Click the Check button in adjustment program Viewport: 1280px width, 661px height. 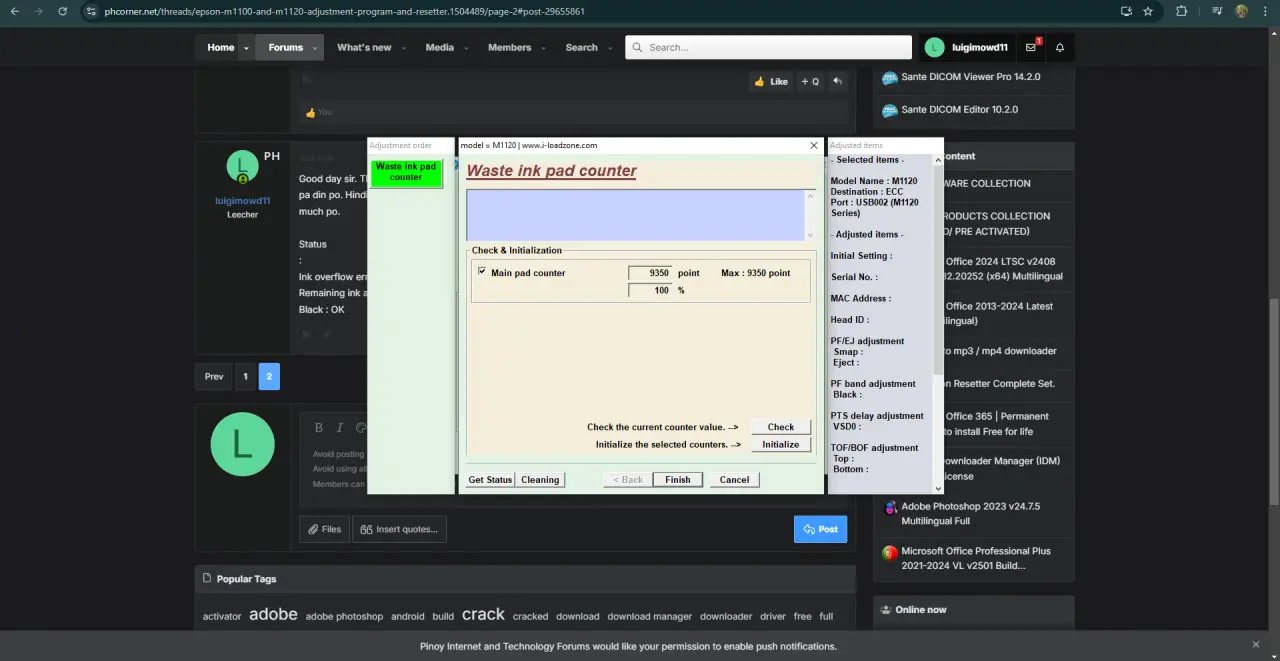click(x=781, y=427)
